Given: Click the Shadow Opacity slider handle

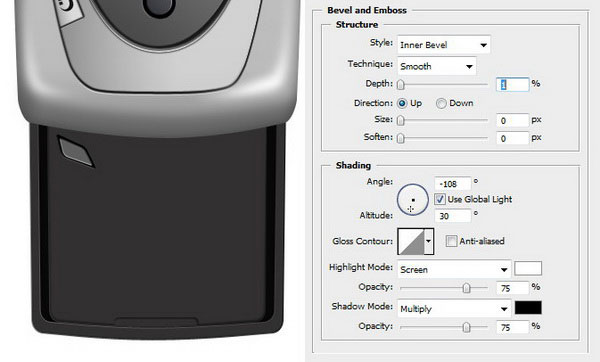Looking at the screenshot, I should point(466,327).
